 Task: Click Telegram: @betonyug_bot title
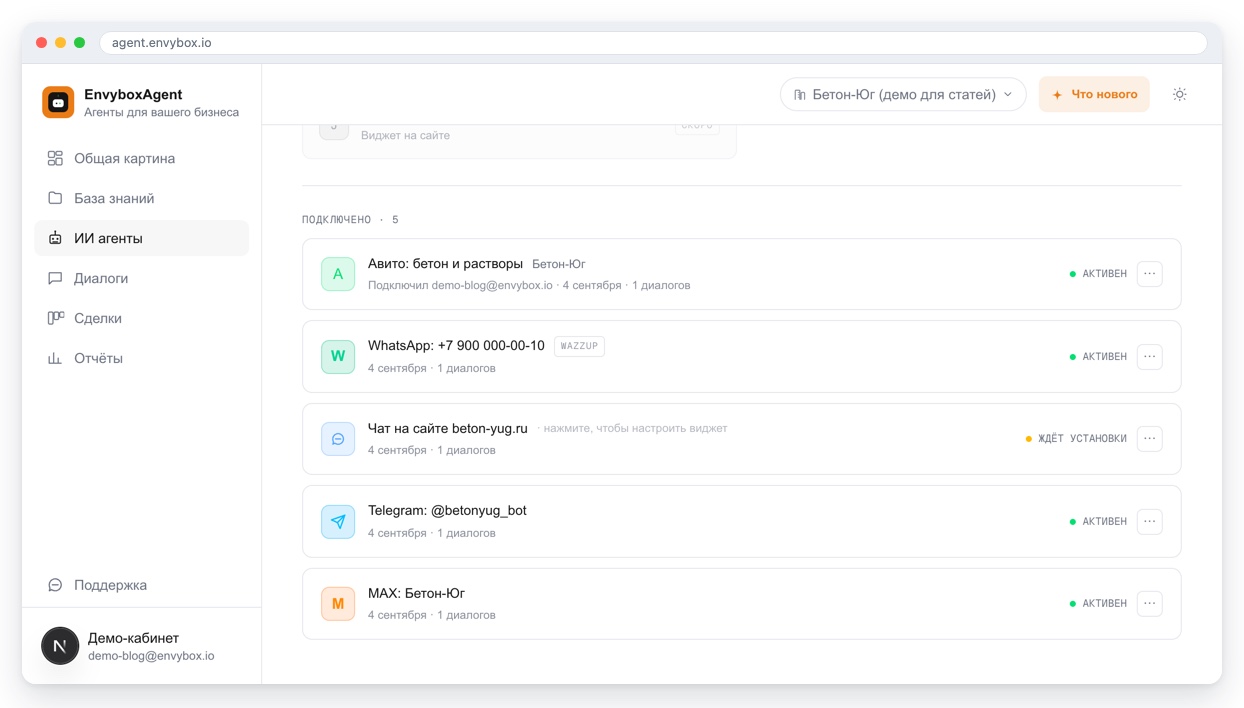point(447,510)
